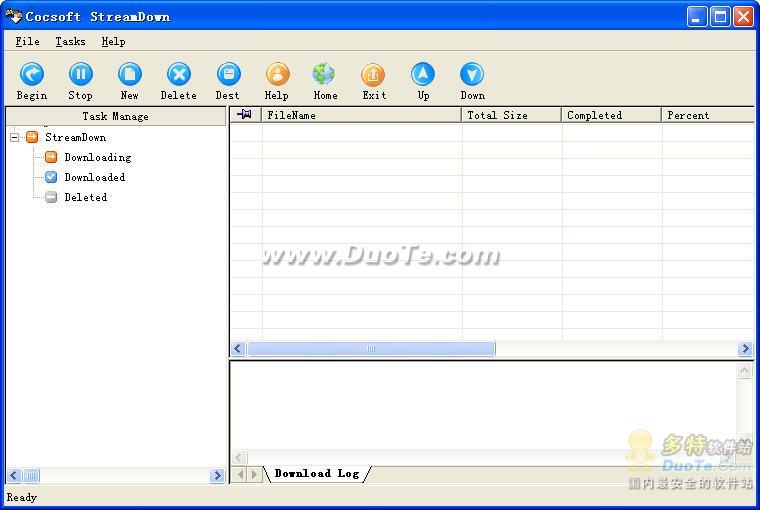Click the Deleted folder icon in tree

pos(51,197)
